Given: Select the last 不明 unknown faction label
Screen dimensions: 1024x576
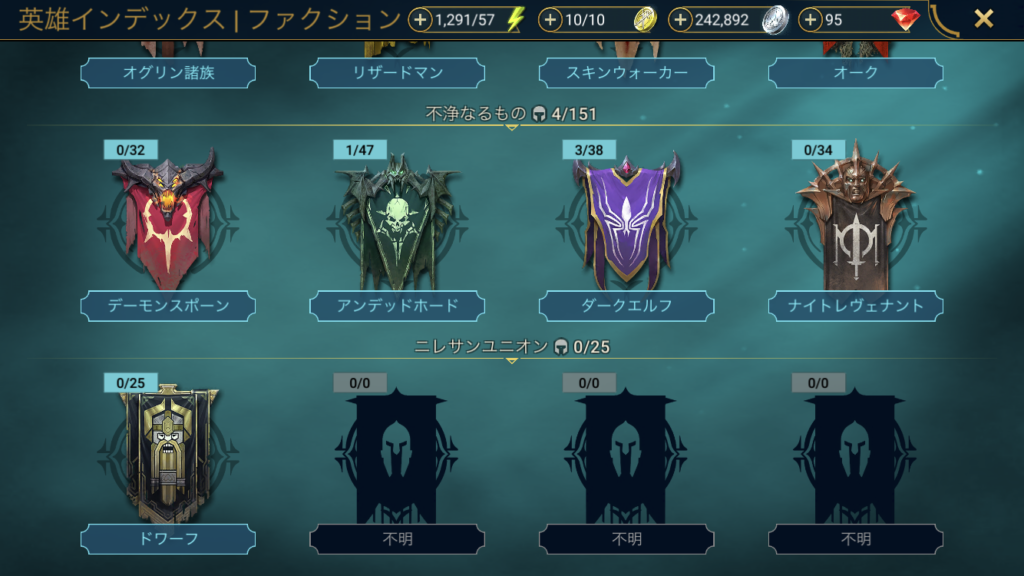Looking at the screenshot, I should point(856,539).
